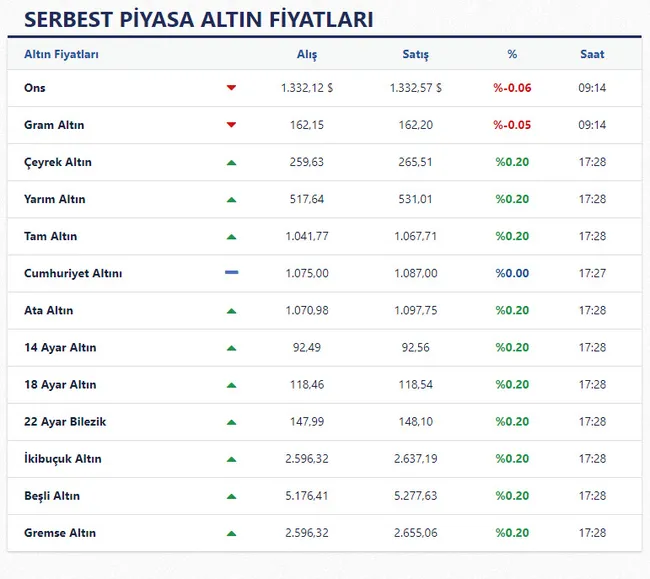Click the green up arrow for Beşli Altın
Screen dimensions: 650x579
(231, 496)
